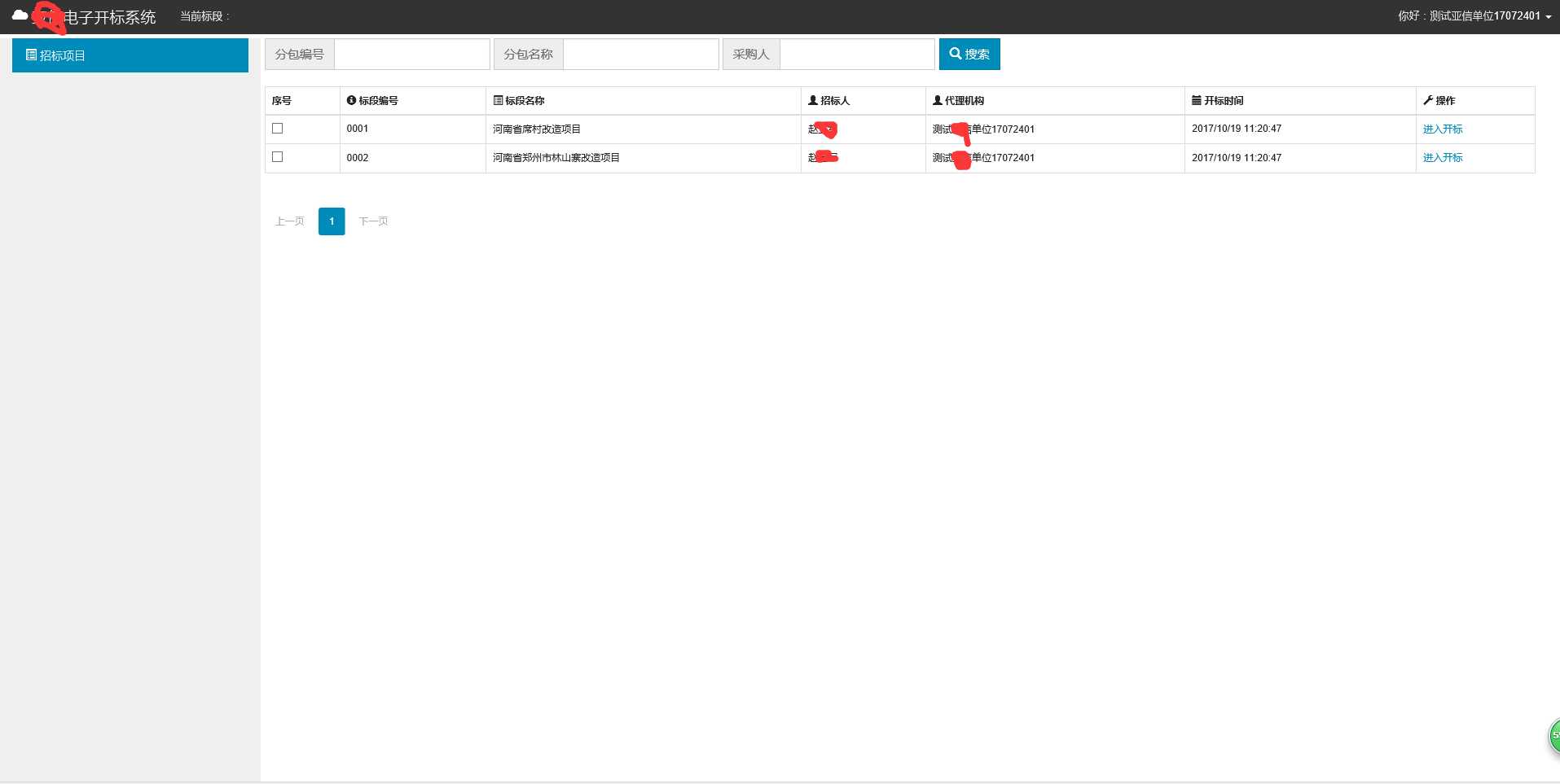1560x784 pixels.
Task: Select the 河南省席村改造项目 cell
Action: click(644, 129)
